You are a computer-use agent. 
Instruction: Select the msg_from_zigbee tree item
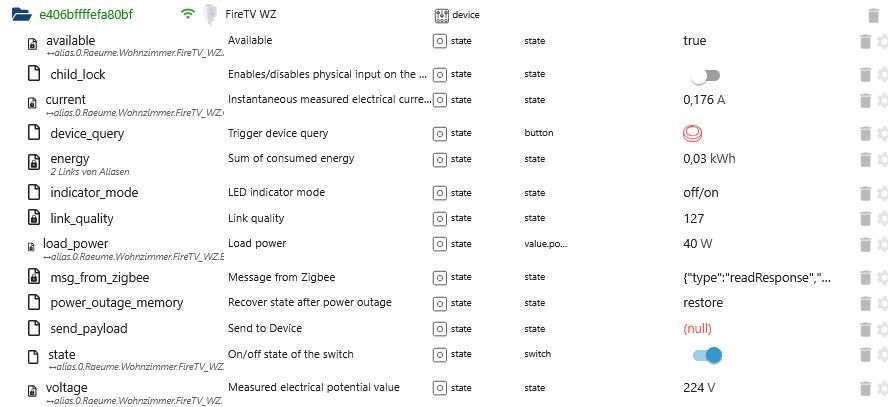click(100, 277)
